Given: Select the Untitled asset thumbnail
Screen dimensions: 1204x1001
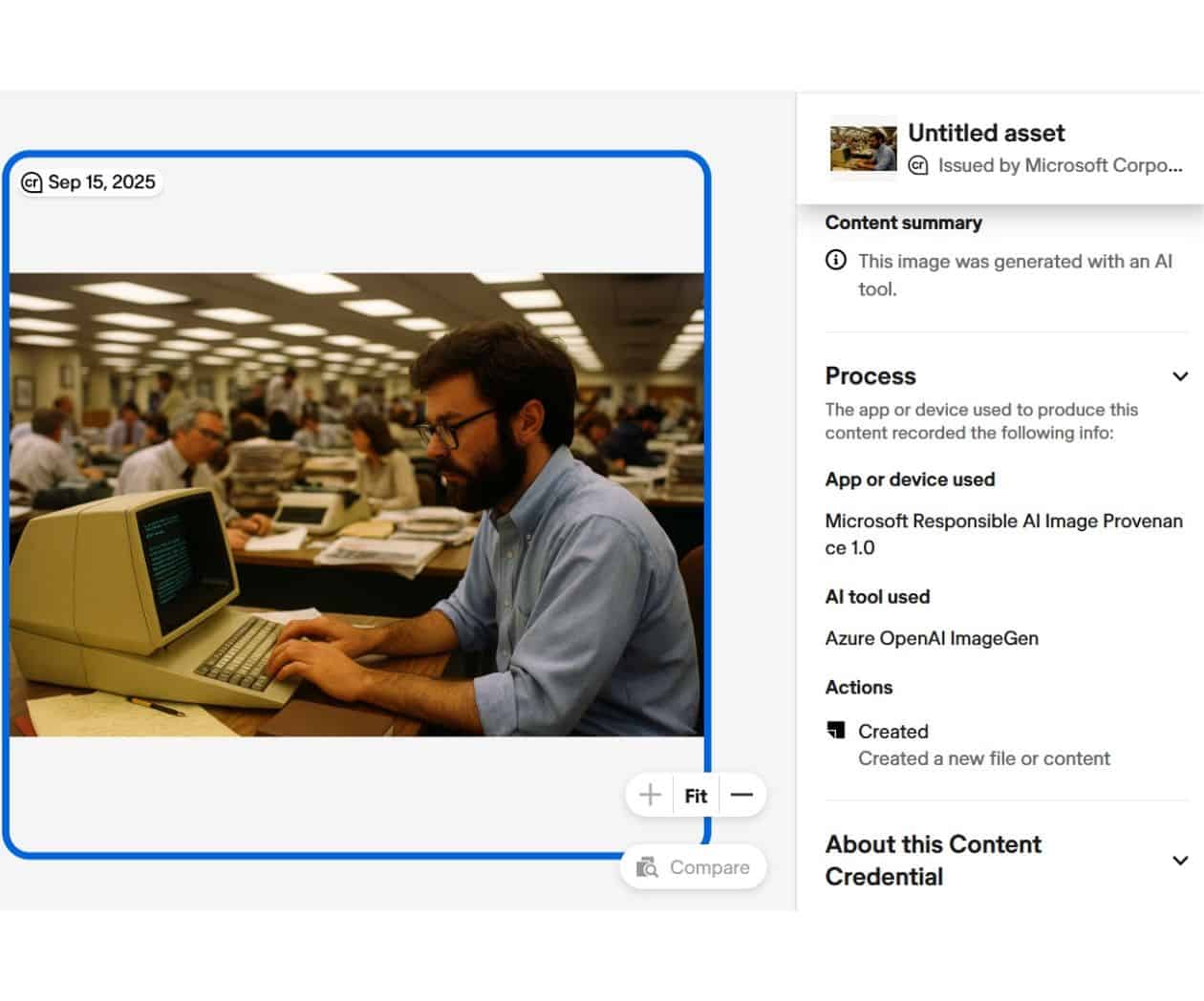Looking at the screenshot, I should (863, 148).
